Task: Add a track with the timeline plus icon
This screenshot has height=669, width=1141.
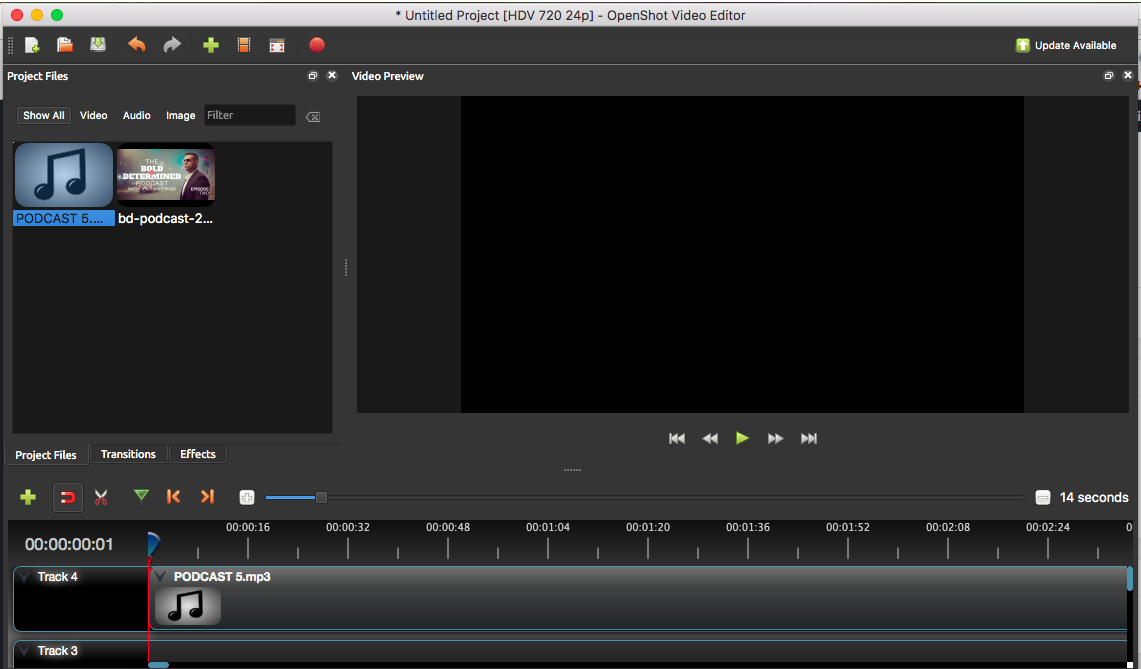Action: coord(28,497)
